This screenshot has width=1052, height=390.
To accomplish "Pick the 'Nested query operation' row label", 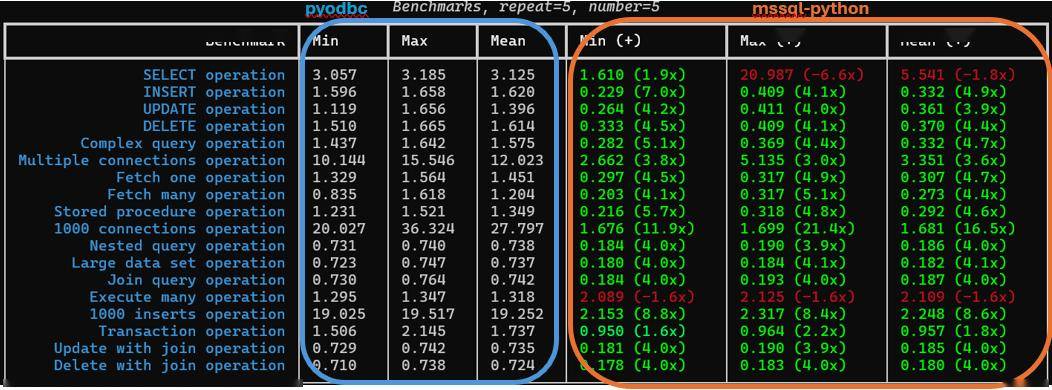I will pos(187,246).
